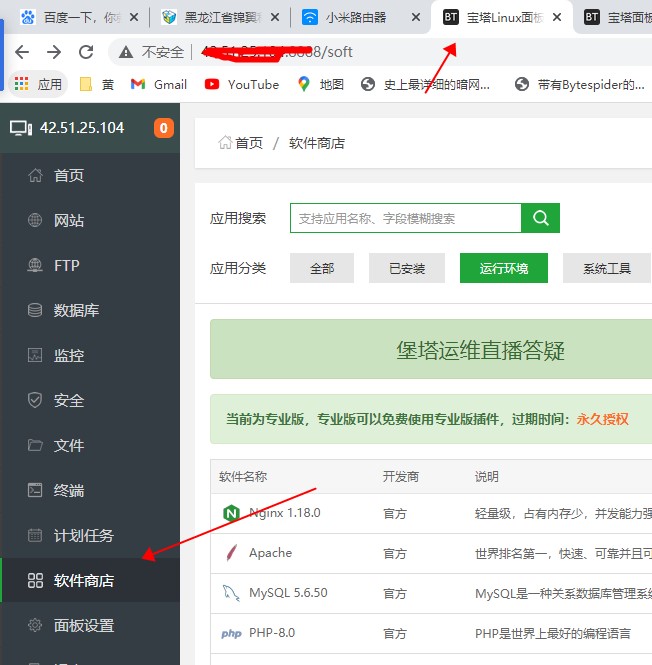The height and width of the screenshot is (665, 652).
Task: Focus the 应用搜索 search box
Action: (x=406, y=218)
